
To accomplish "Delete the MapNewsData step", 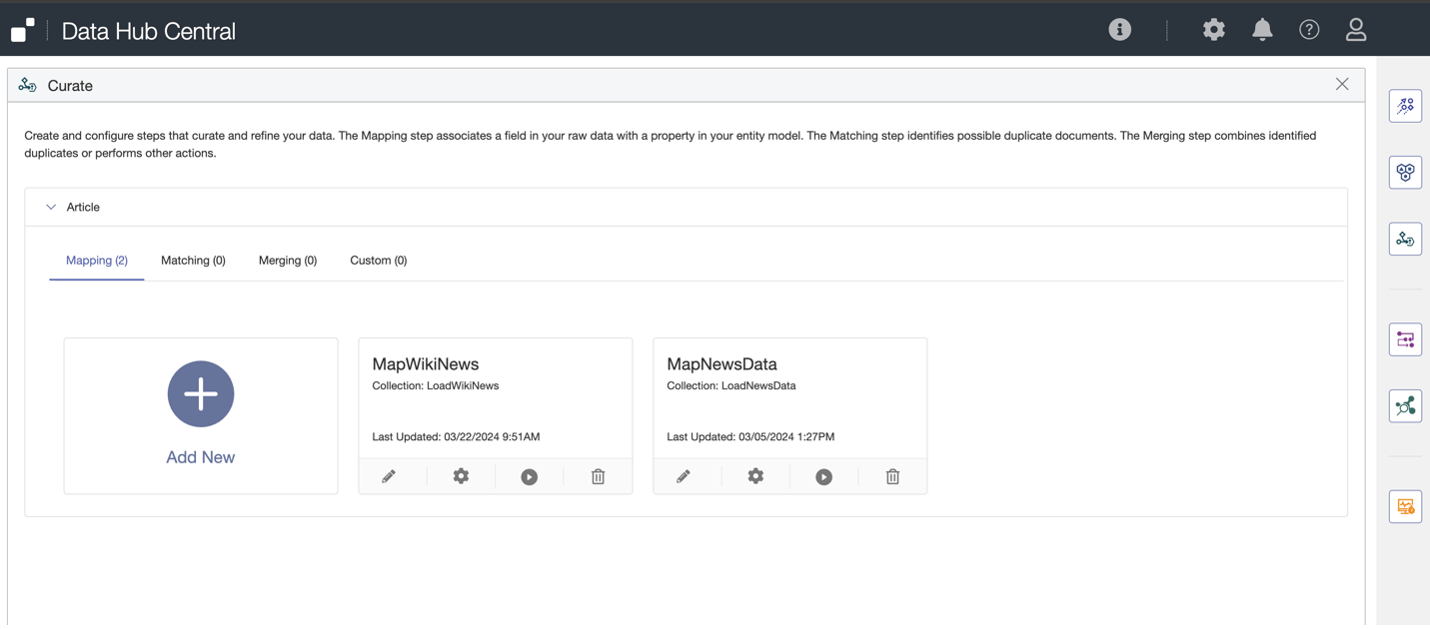I will point(893,477).
